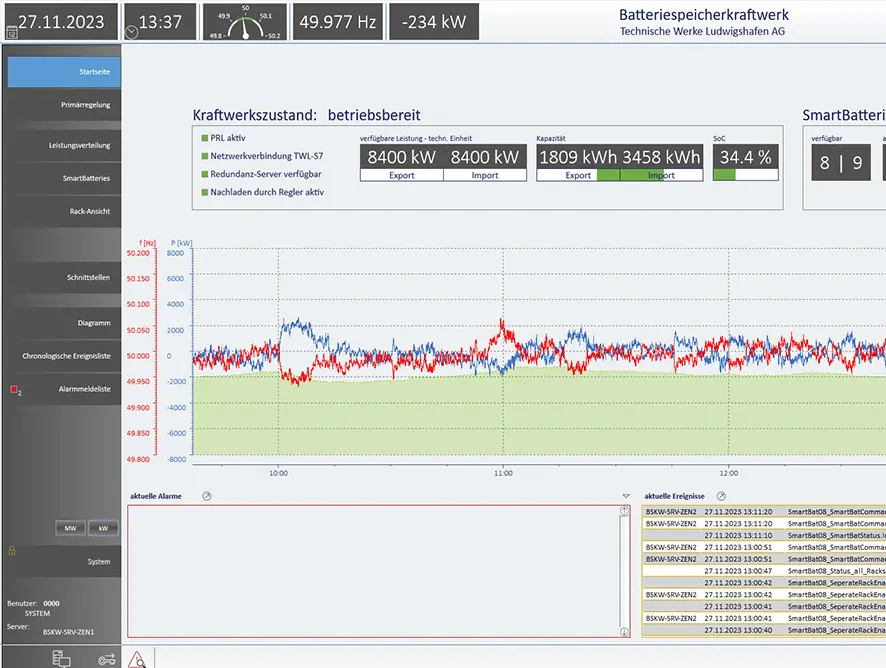Viewport: 886px width, 668px height.
Task: Click the padlock icon above System
Action: point(12,550)
